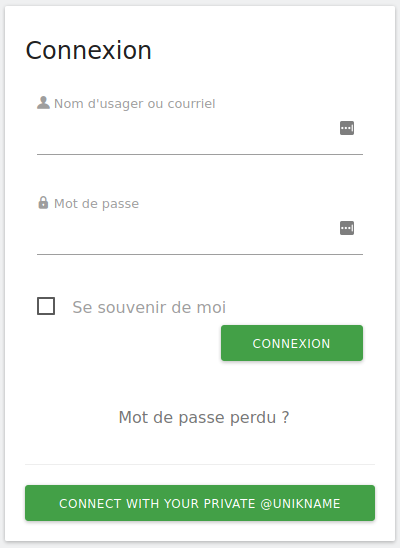Click the word @UNIKNAME on the bottom button
This screenshot has width=400, height=548.
point(300,504)
